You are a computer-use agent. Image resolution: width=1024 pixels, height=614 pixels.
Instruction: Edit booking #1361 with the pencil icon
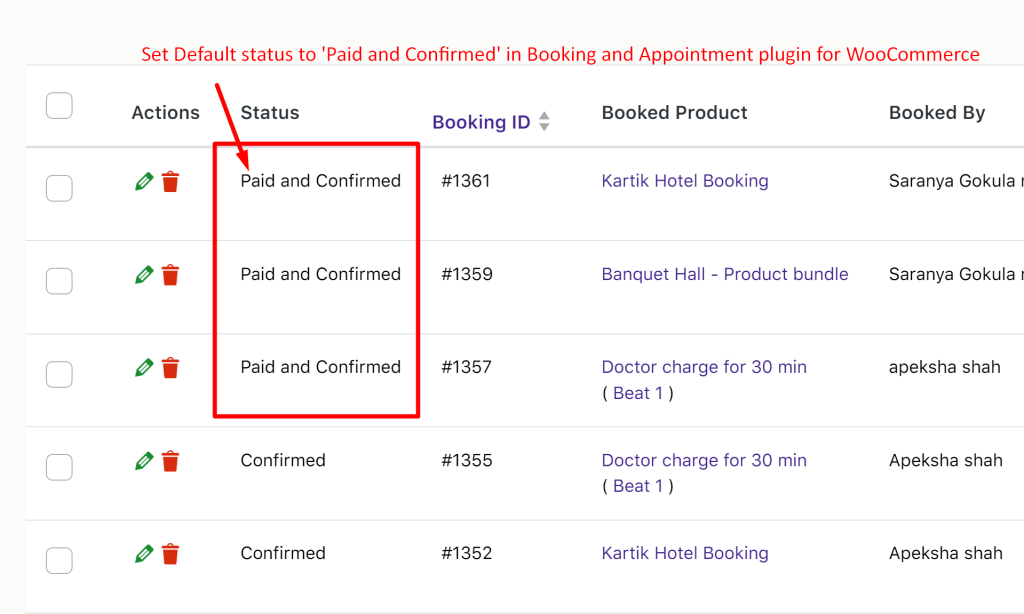point(144,182)
